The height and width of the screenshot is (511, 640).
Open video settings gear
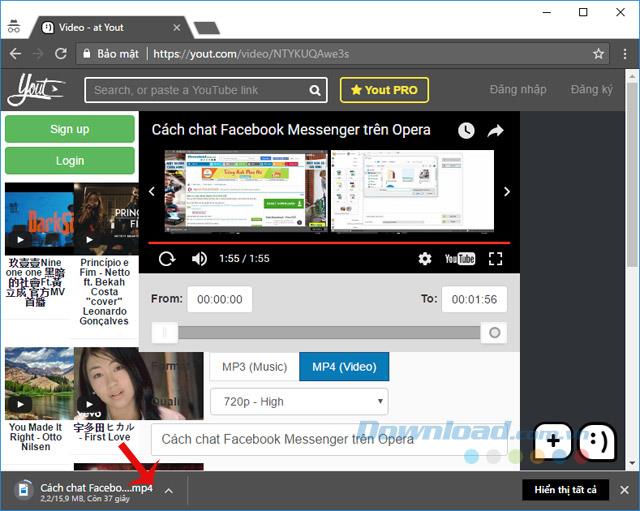[x=425, y=259]
